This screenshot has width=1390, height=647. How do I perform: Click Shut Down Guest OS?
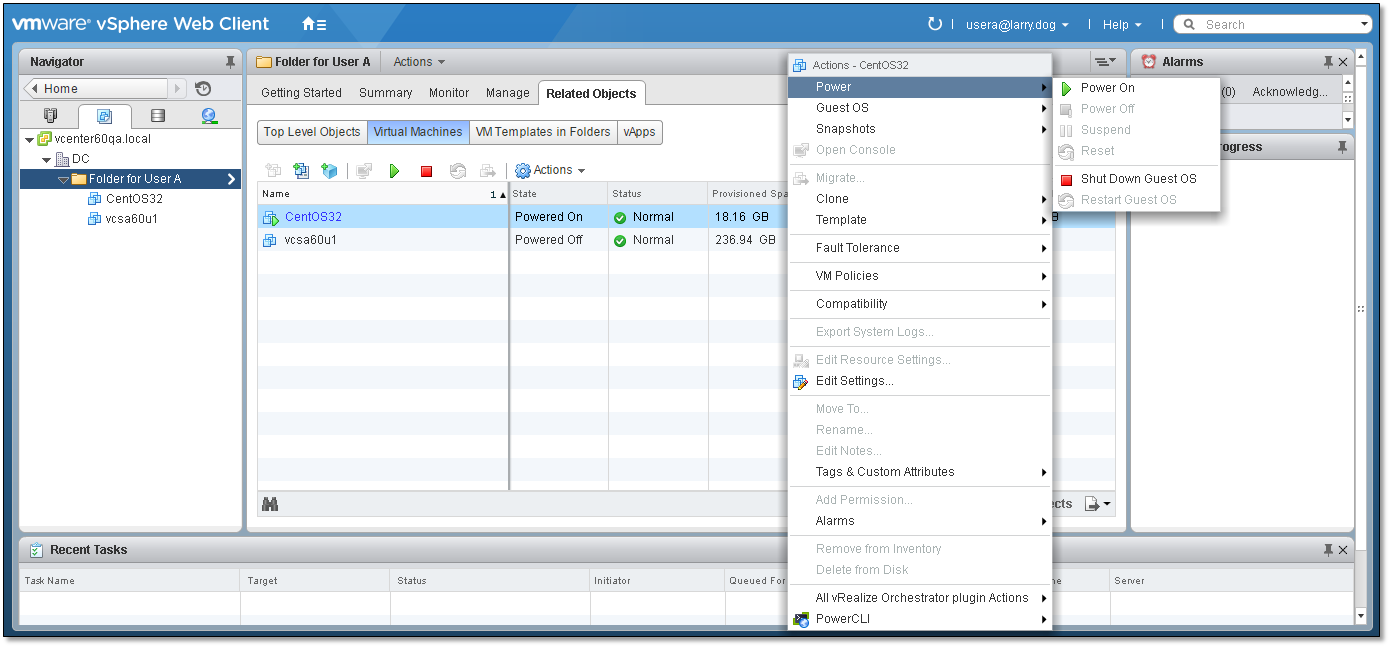(x=1138, y=179)
